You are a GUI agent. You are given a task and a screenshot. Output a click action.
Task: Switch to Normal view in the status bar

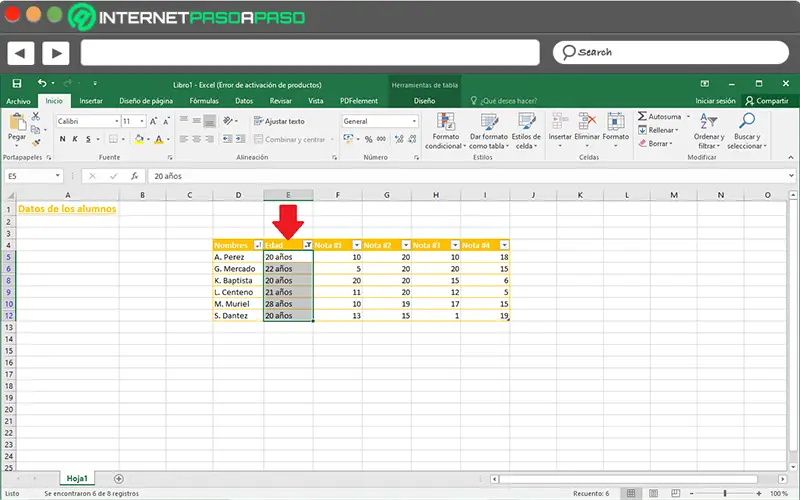[x=631, y=493]
